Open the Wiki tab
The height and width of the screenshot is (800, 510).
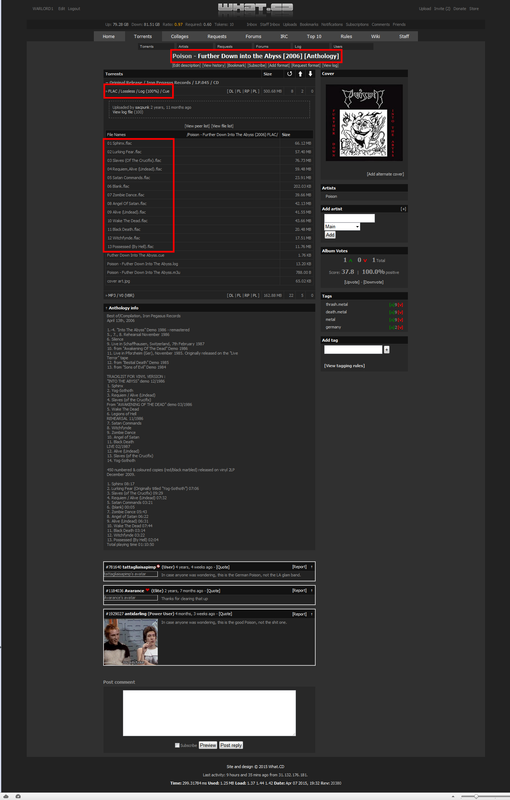(375, 36)
